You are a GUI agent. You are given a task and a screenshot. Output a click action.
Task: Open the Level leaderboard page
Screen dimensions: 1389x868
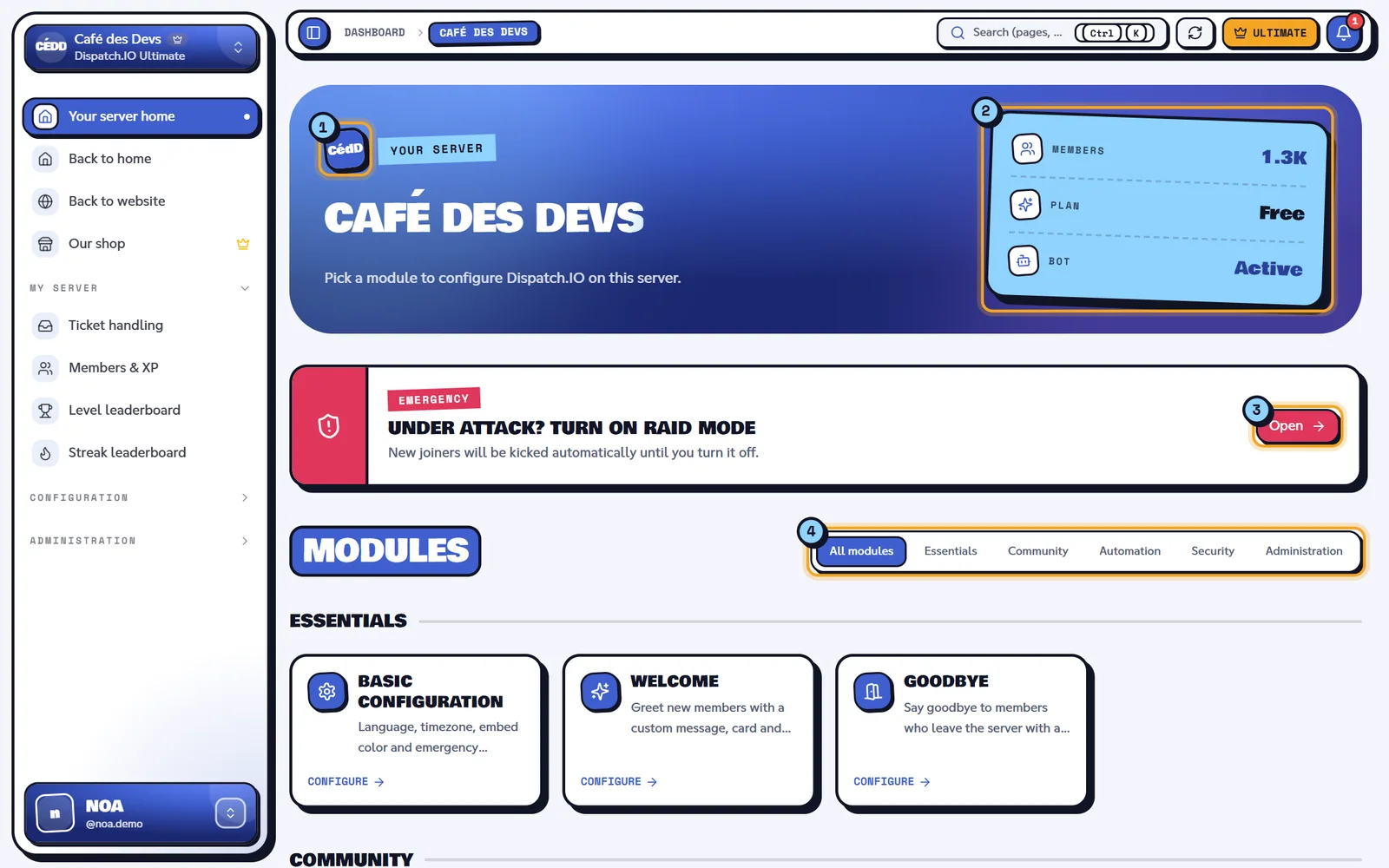(x=142, y=411)
